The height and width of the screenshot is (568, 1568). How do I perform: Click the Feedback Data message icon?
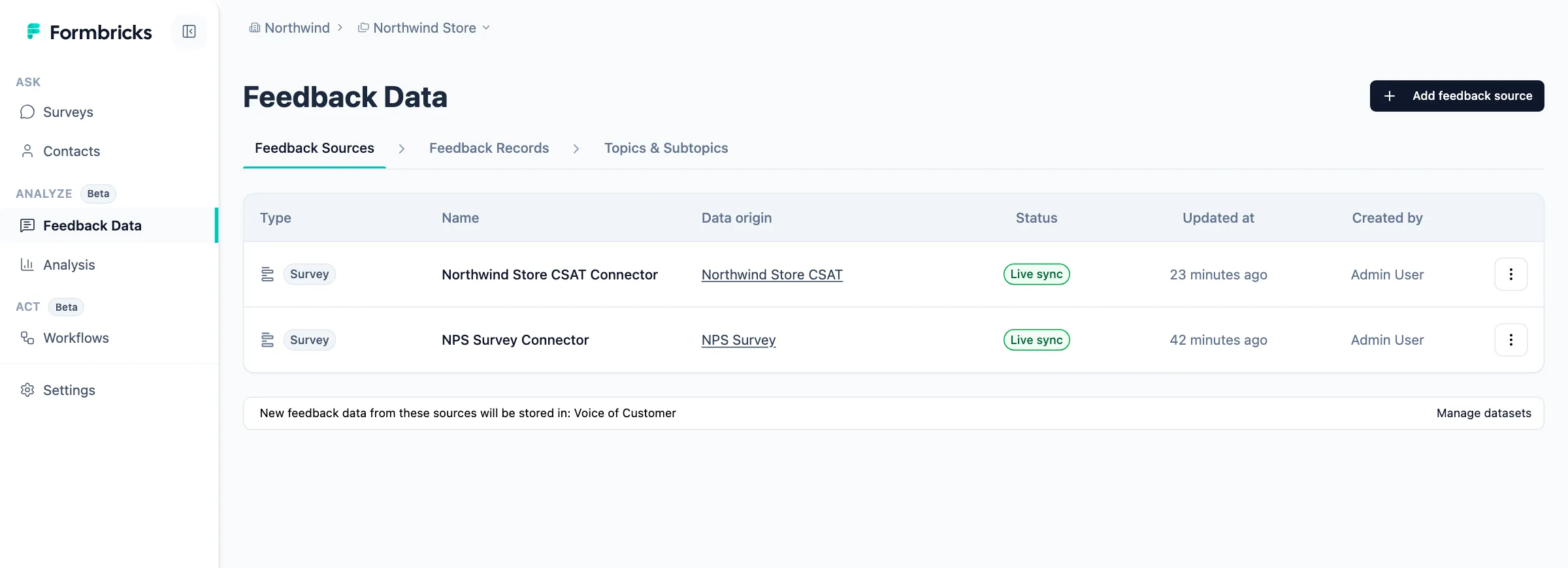tap(27, 226)
